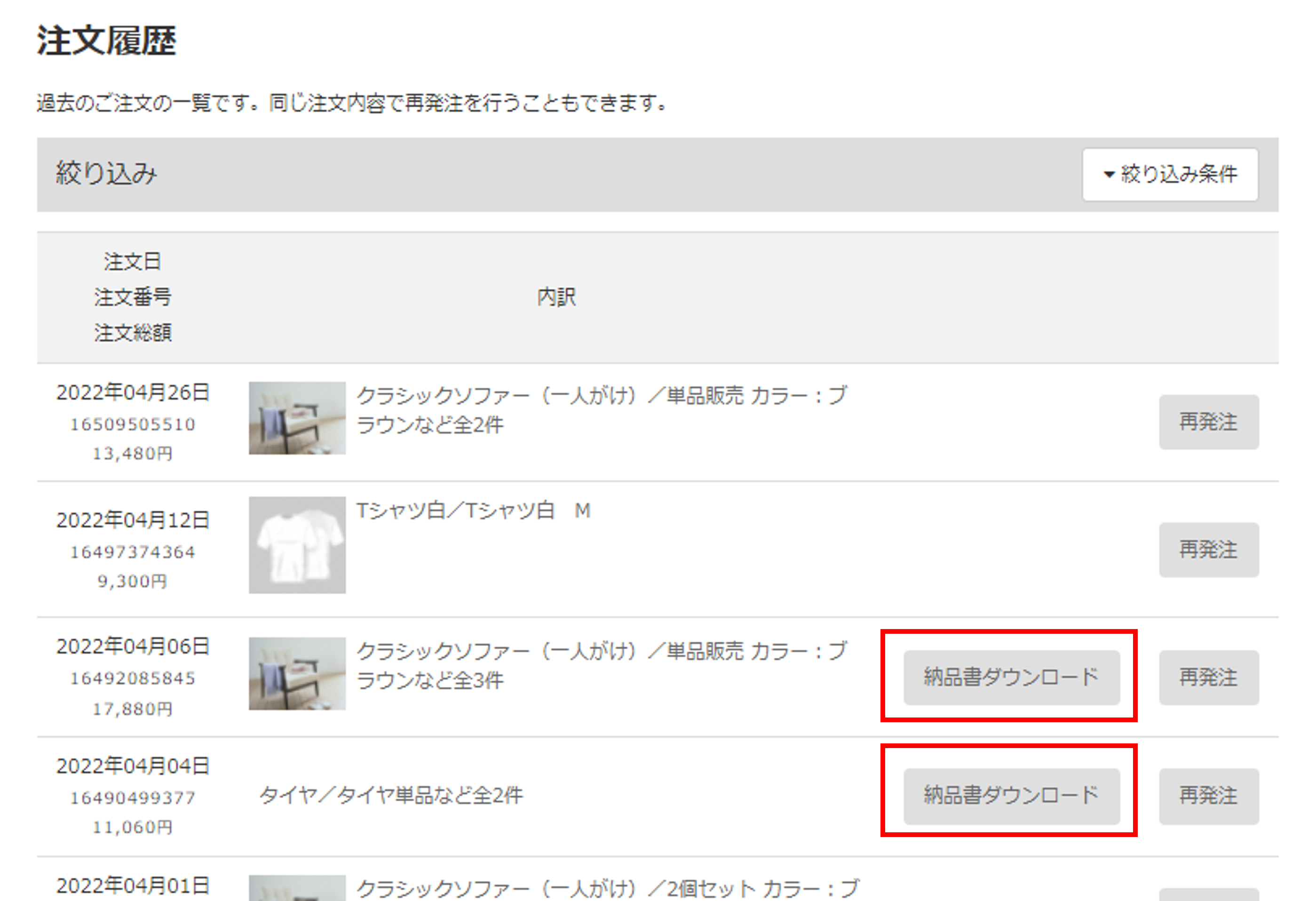Click the 注文履歴 page heading

[106, 41]
